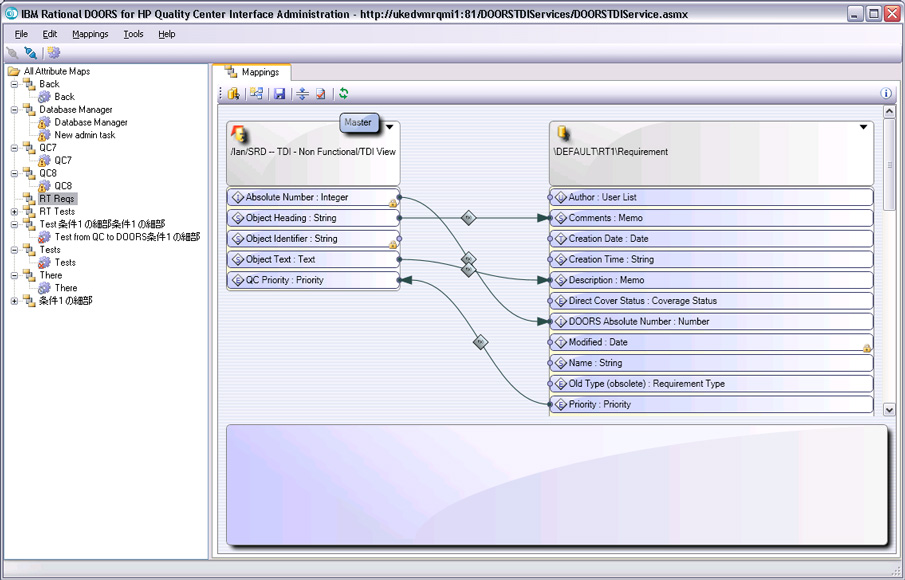Viewport: 905px width, 580px height.
Task: Click the scroll down arrow of mapping pane
Action: [x=889, y=410]
